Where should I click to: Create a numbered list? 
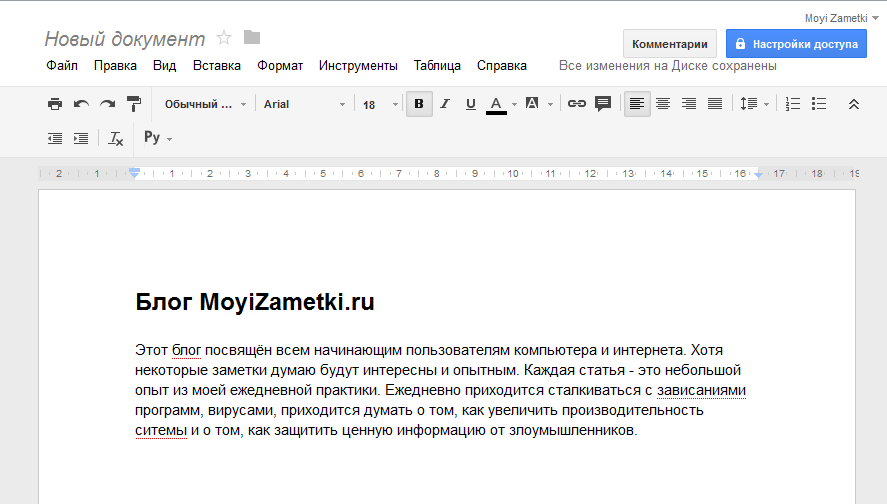point(793,104)
